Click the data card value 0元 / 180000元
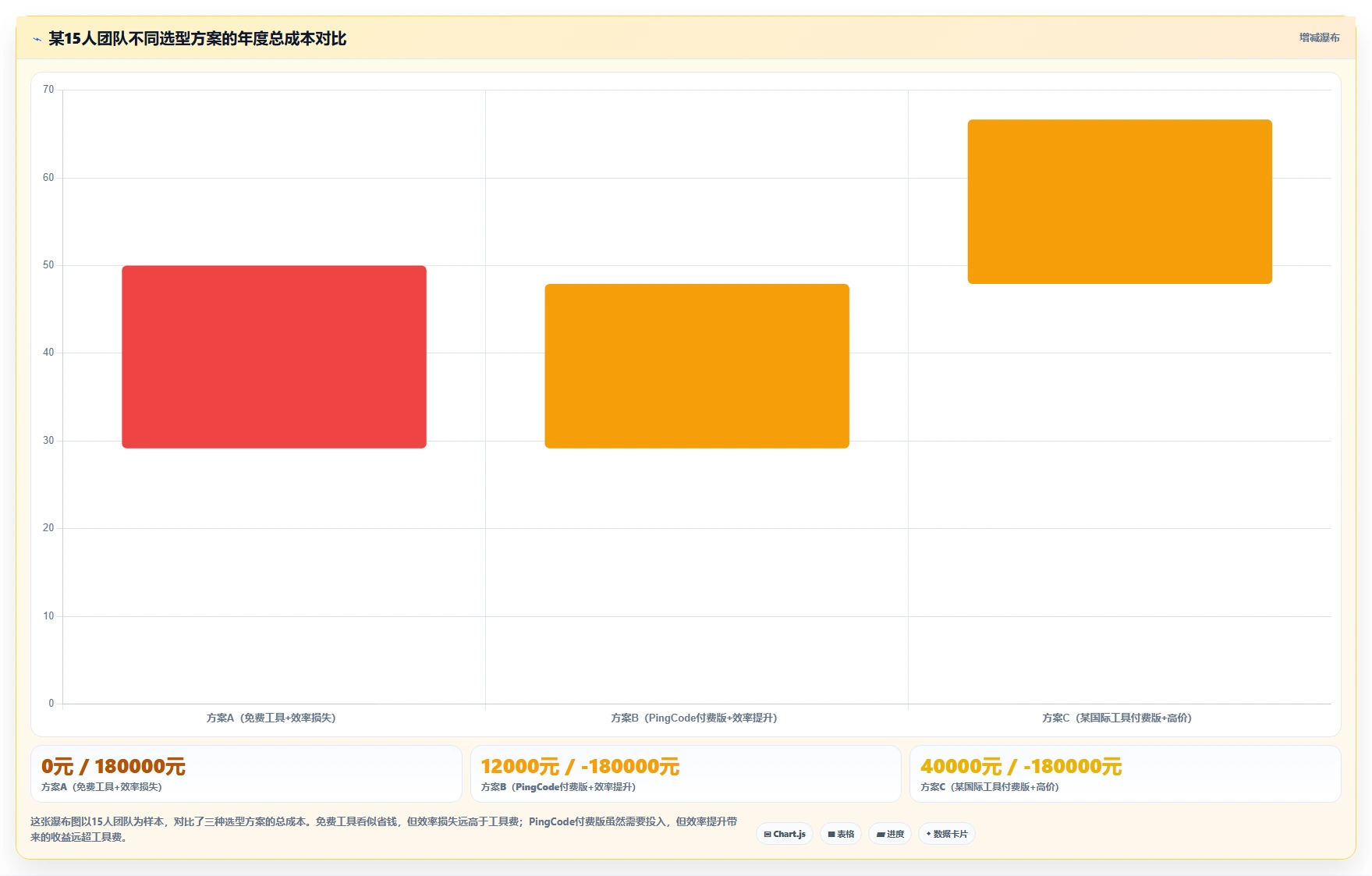1372x876 pixels. 113,767
